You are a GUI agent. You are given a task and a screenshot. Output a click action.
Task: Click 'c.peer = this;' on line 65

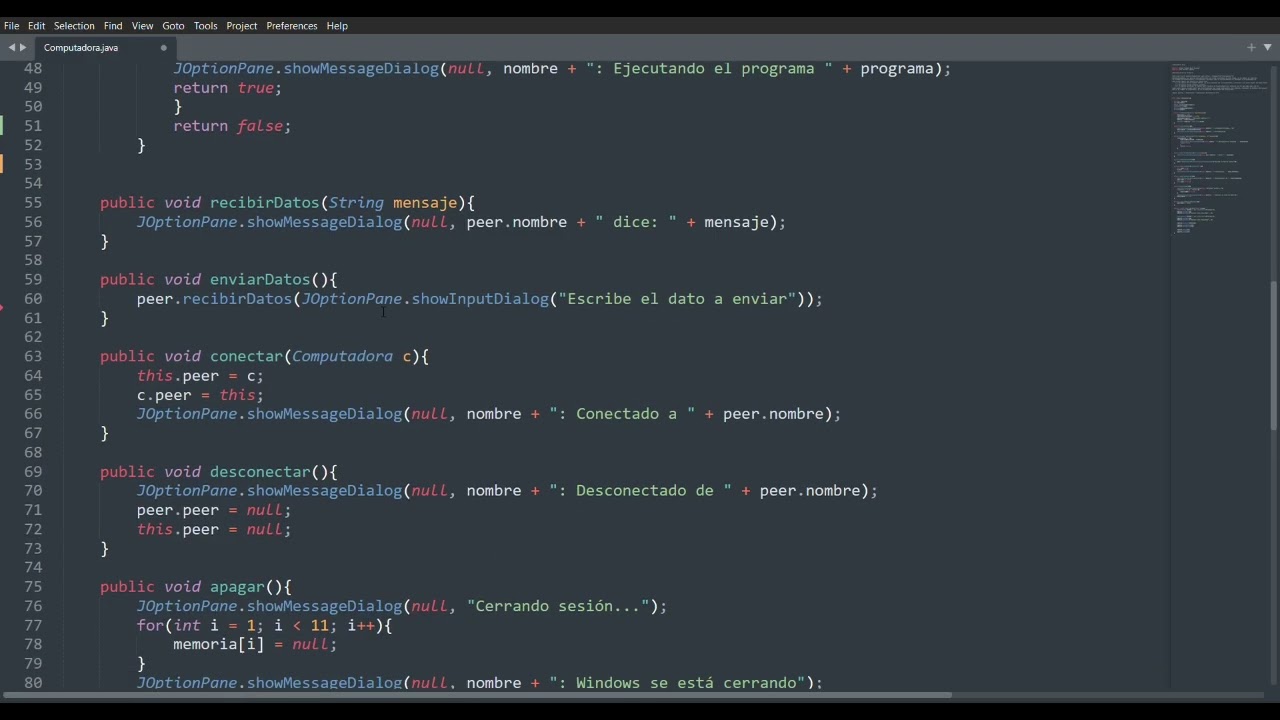click(x=200, y=395)
